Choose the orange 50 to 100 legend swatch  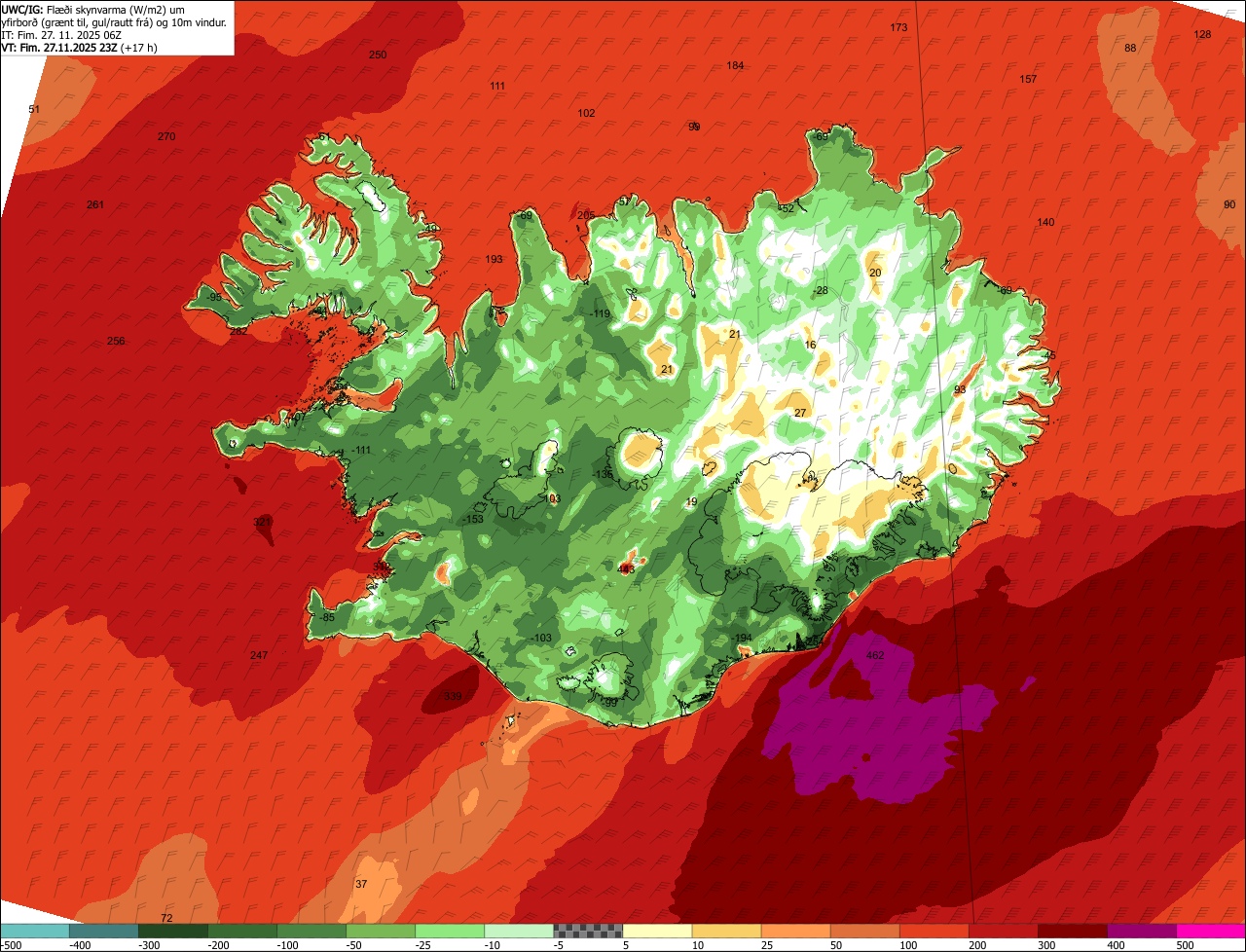[x=864, y=931]
